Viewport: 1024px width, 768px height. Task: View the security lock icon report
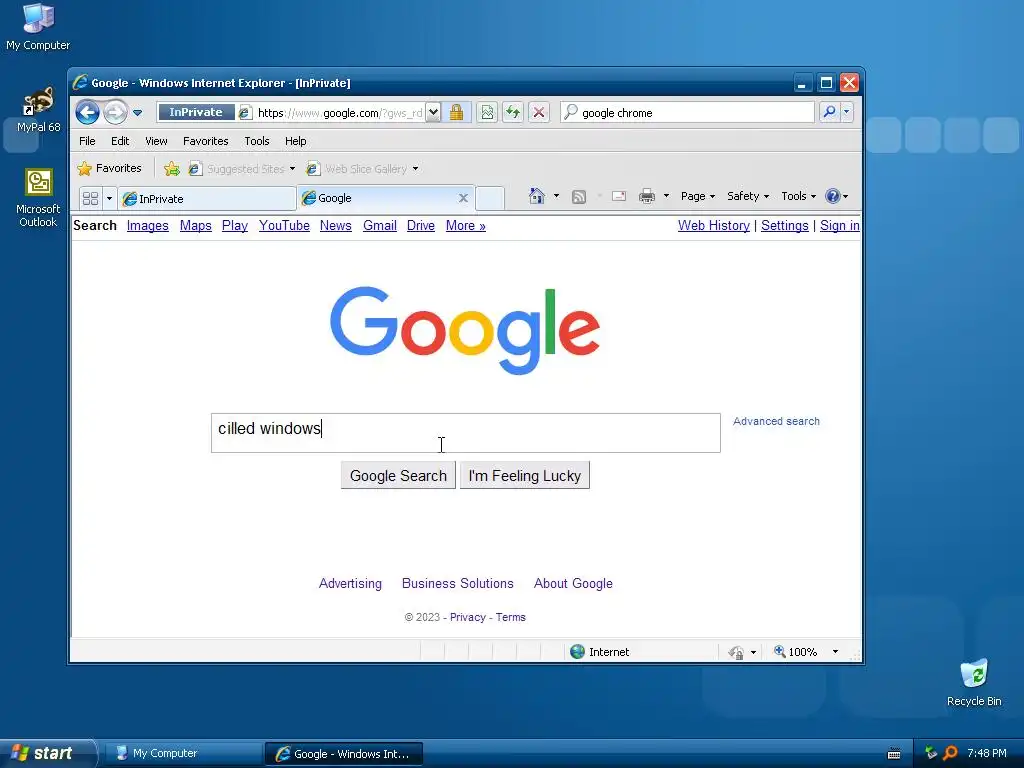(456, 112)
